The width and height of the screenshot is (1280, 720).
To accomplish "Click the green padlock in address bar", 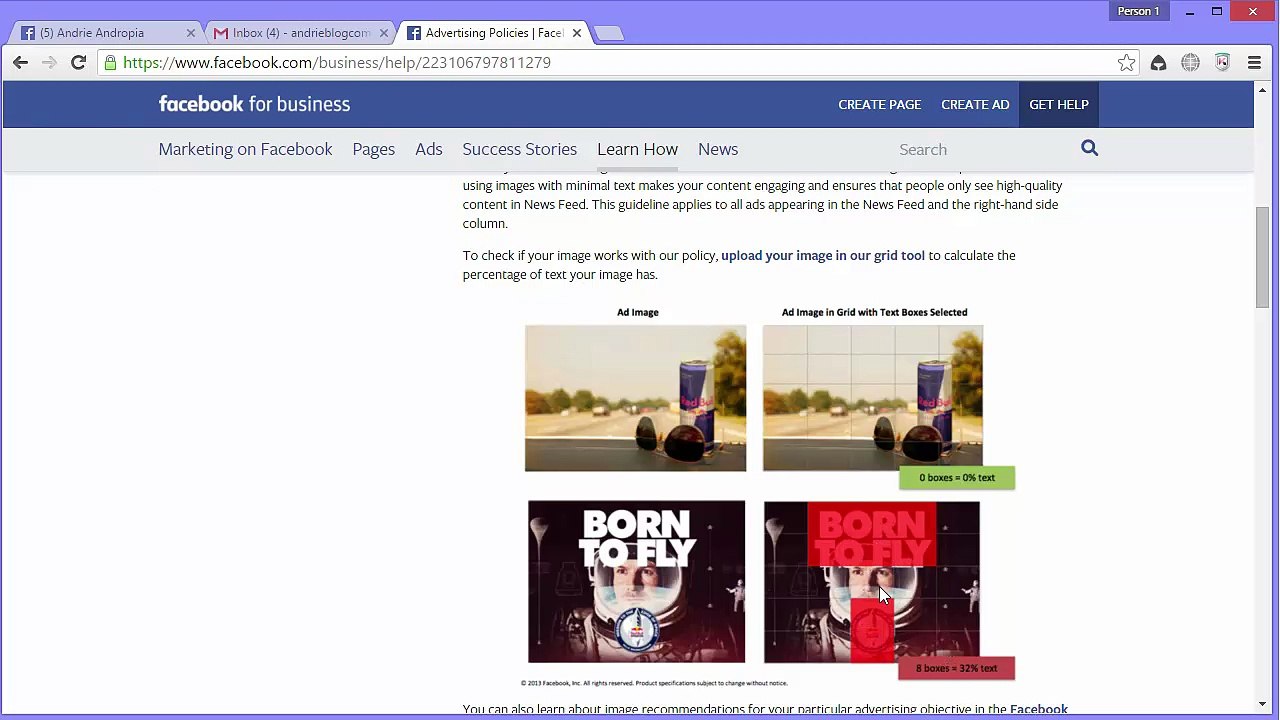I will point(110,63).
